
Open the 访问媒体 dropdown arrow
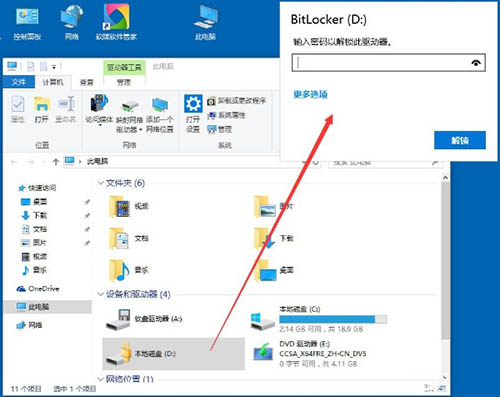99,126
